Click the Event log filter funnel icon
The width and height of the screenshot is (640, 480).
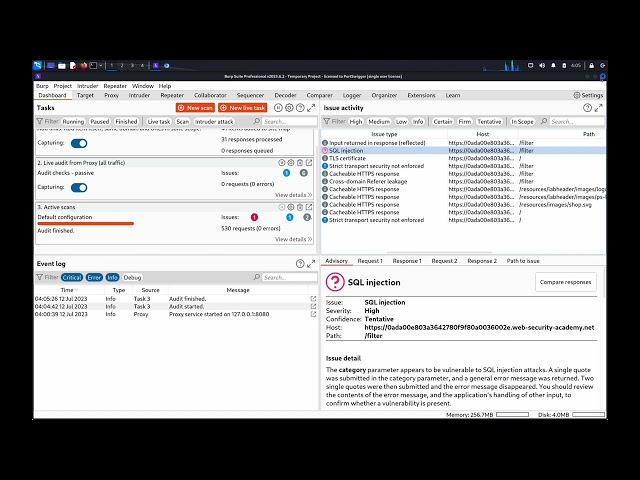[x=40, y=277]
